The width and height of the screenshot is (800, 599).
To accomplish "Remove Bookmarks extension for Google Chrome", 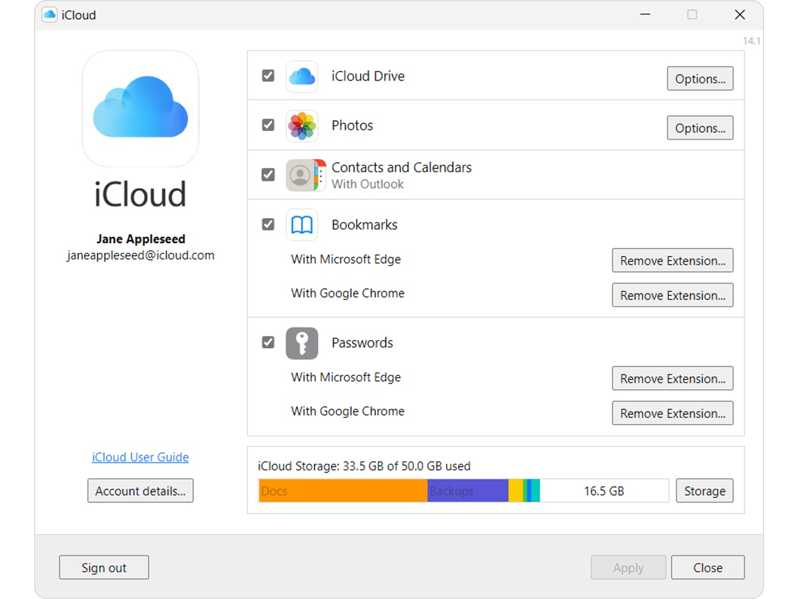I will 672,295.
